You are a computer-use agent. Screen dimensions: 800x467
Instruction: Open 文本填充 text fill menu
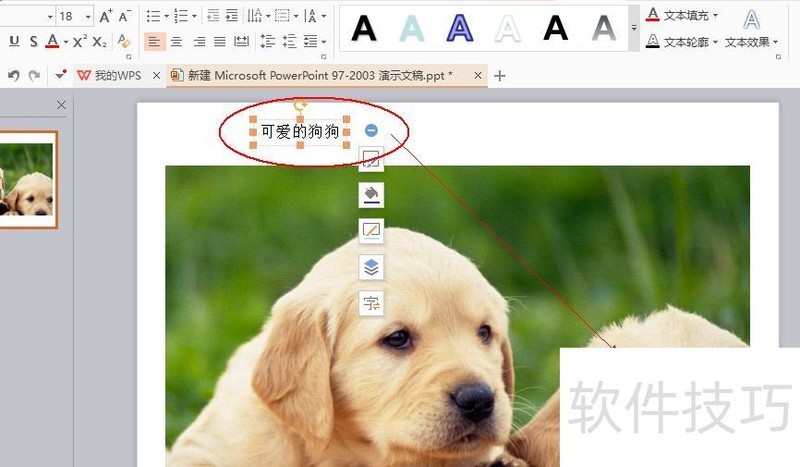coord(682,15)
